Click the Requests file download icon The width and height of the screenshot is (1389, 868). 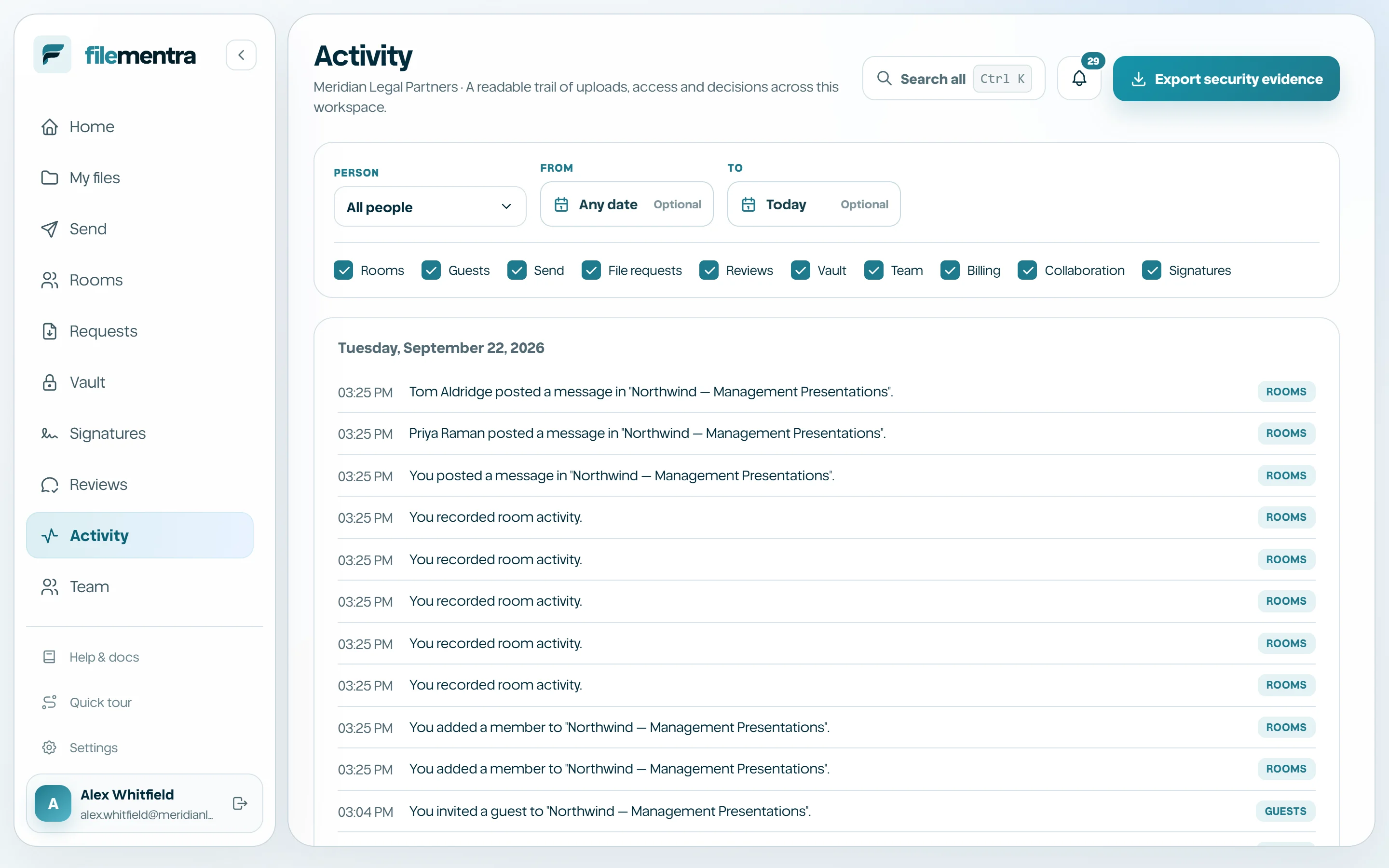[49, 331]
